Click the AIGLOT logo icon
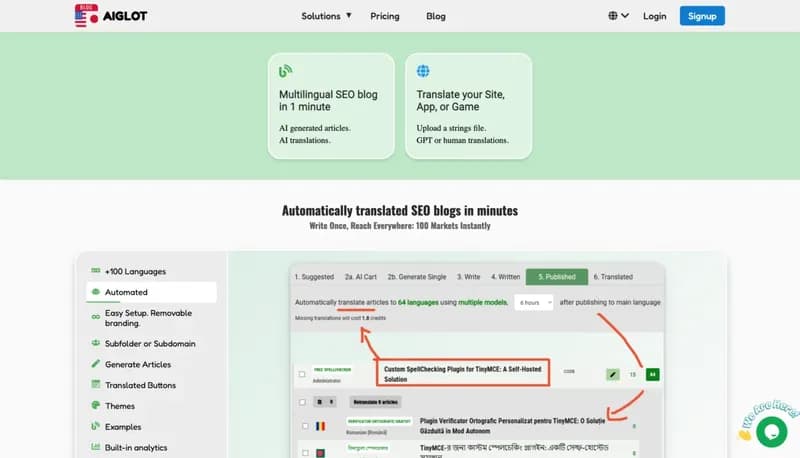This screenshot has width=800, height=458. coord(86,15)
